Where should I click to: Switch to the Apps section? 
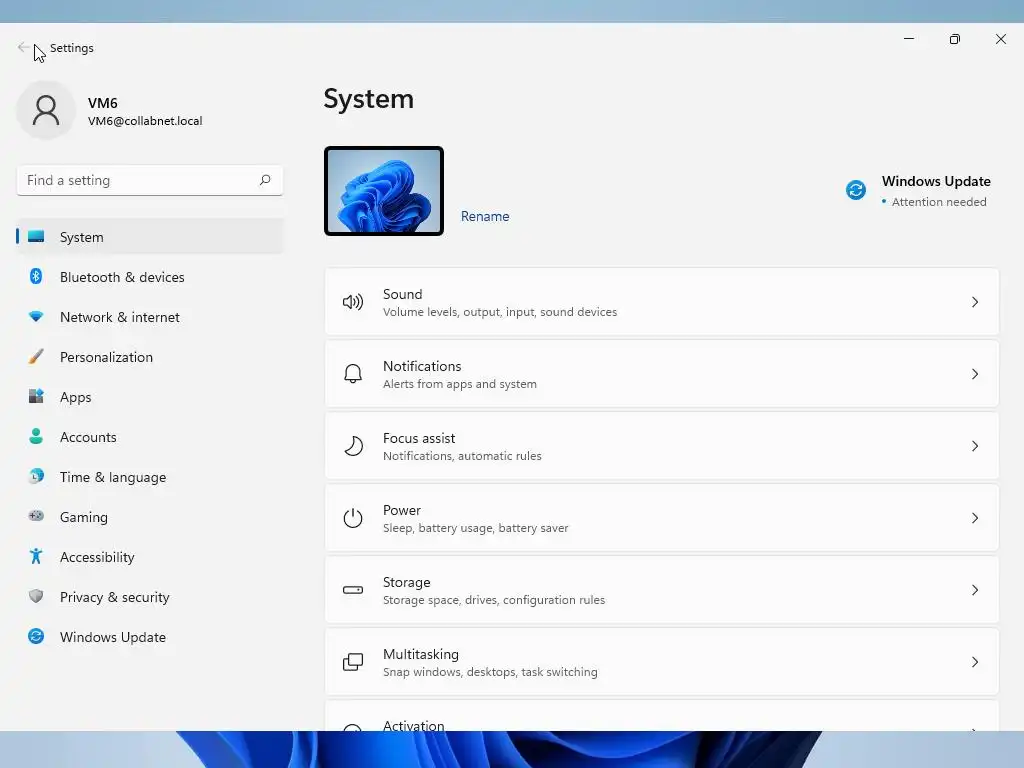coord(150,396)
